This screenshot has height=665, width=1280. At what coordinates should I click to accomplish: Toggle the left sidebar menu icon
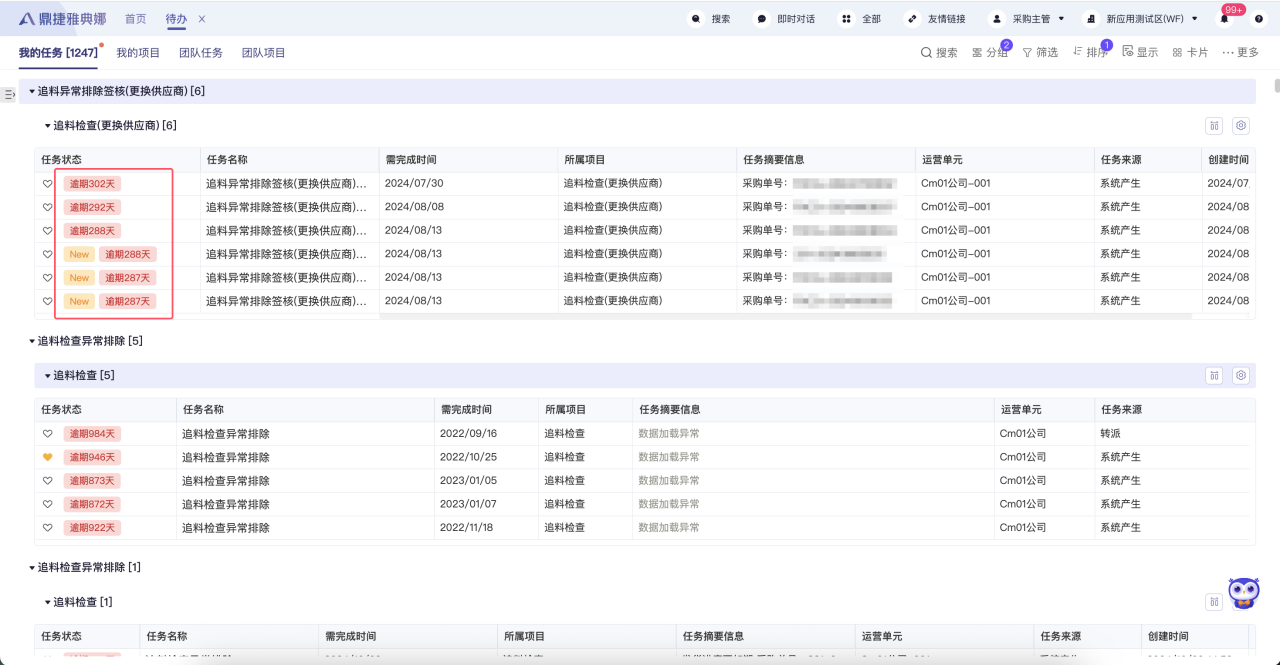(x=9, y=95)
